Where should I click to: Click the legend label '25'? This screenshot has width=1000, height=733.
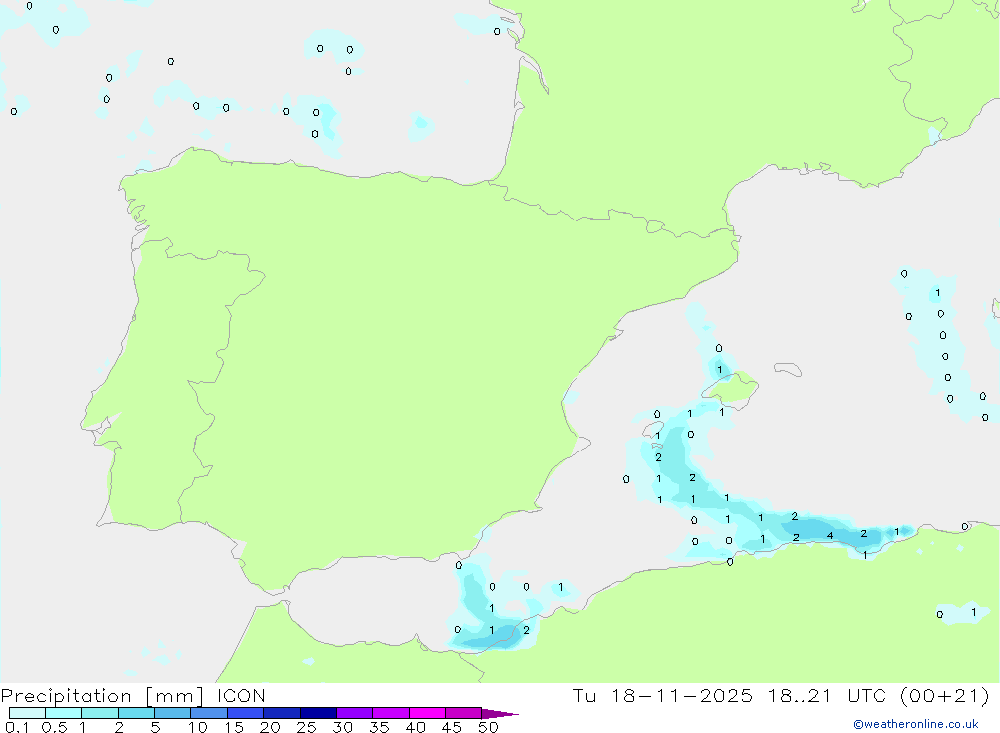pyautogui.click(x=306, y=727)
